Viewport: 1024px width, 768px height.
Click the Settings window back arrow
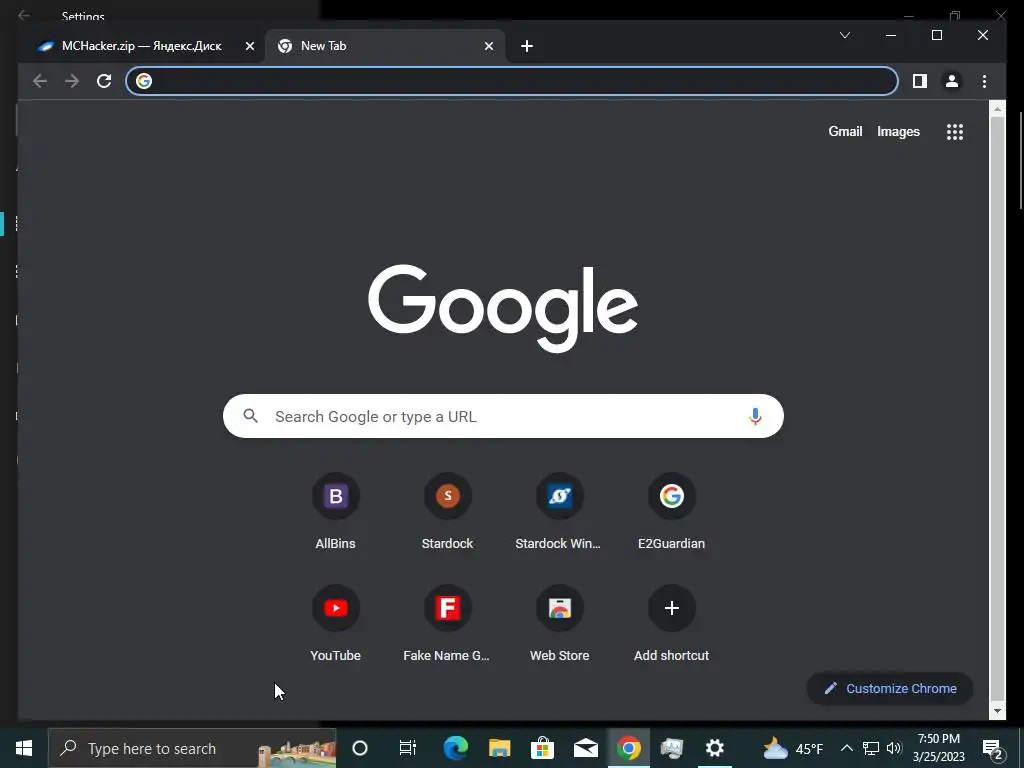[x=24, y=14]
